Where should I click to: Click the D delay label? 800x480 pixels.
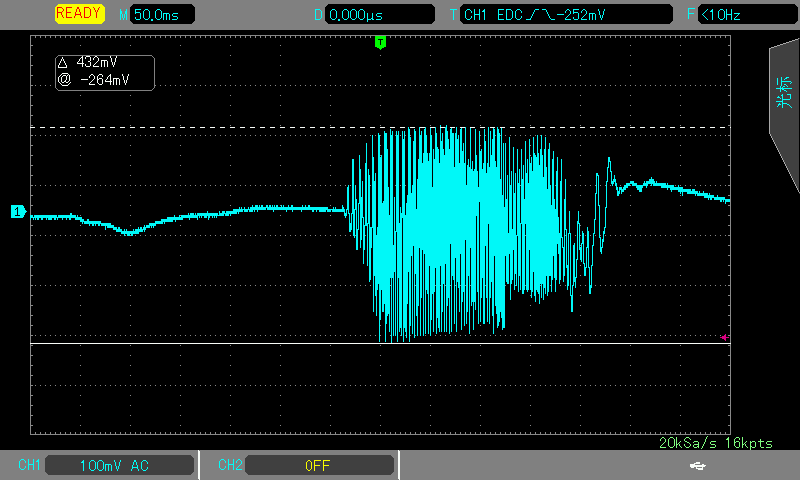click(318, 15)
